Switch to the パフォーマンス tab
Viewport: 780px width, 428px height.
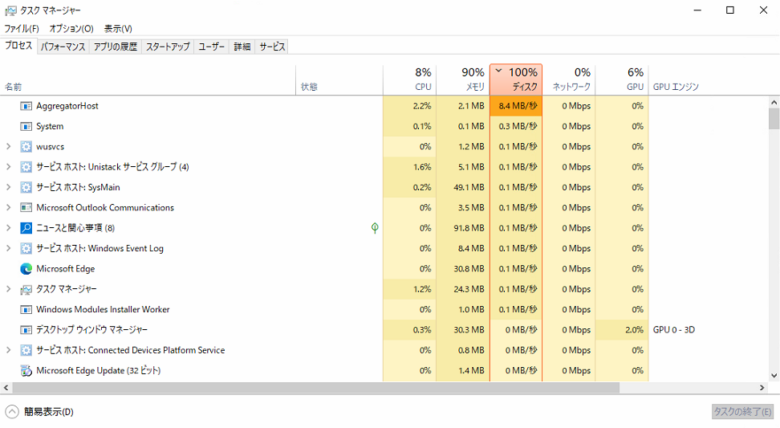pos(63,47)
